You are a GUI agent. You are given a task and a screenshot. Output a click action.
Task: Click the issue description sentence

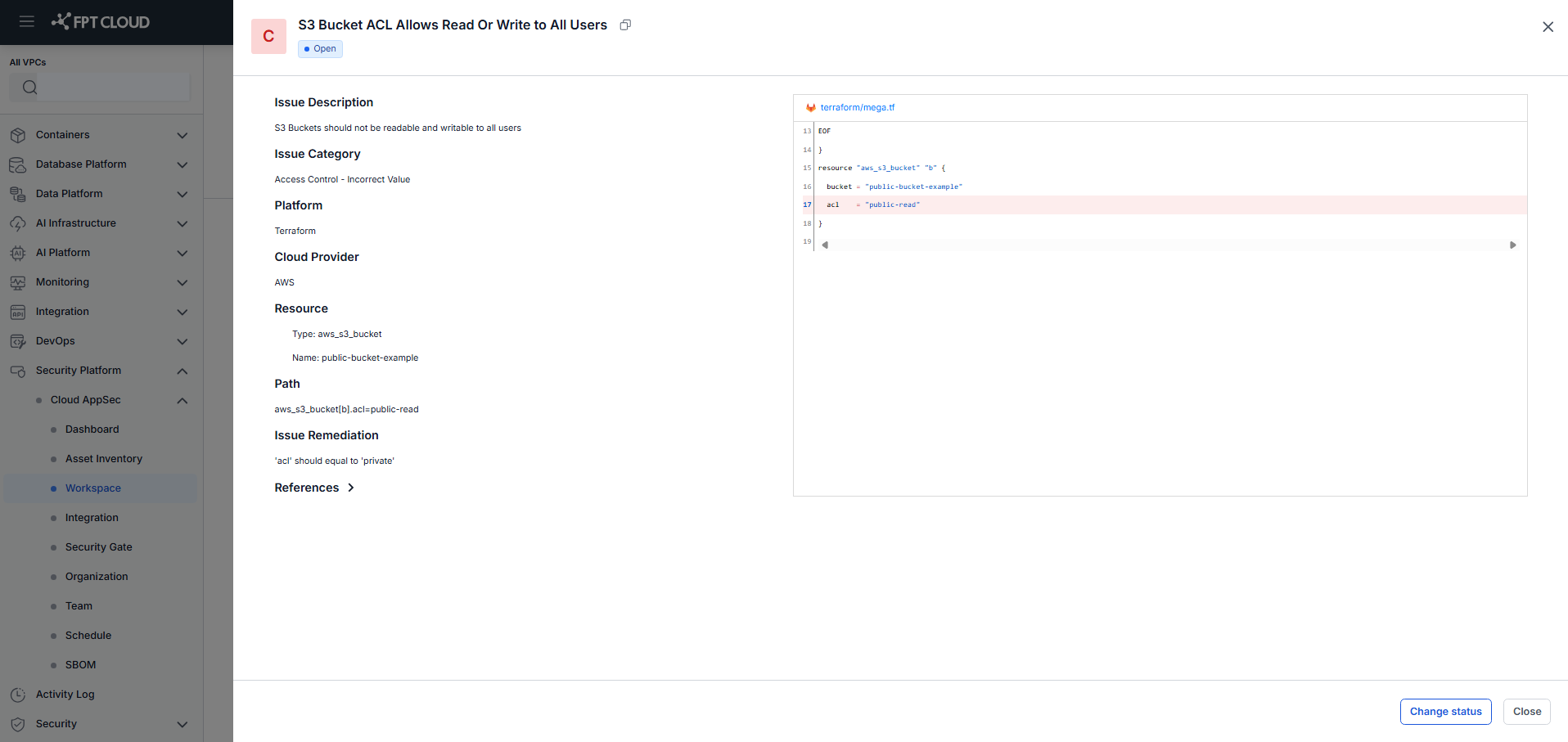(398, 128)
